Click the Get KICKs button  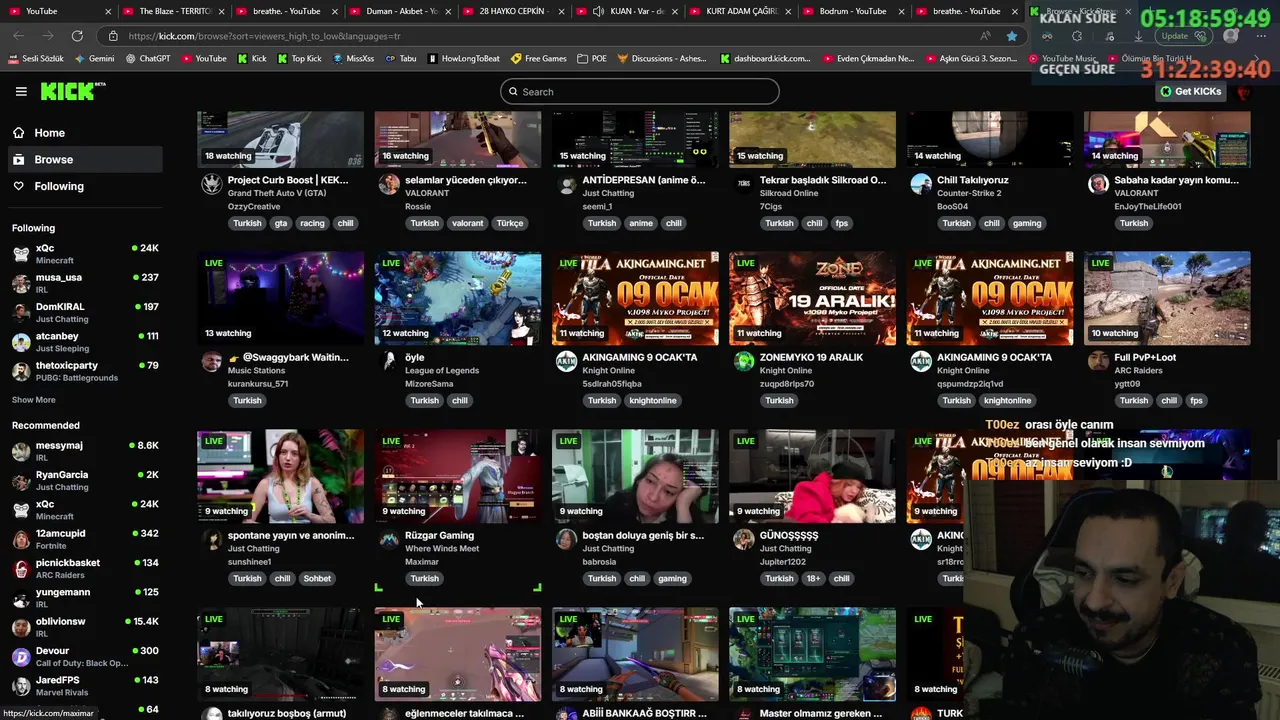click(1190, 91)
